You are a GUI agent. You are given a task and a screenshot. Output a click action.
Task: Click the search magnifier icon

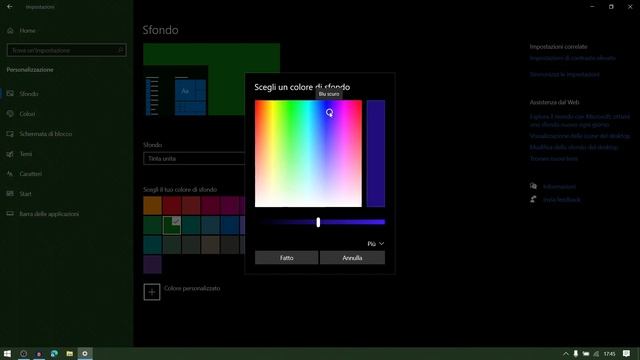click(120, 50)
